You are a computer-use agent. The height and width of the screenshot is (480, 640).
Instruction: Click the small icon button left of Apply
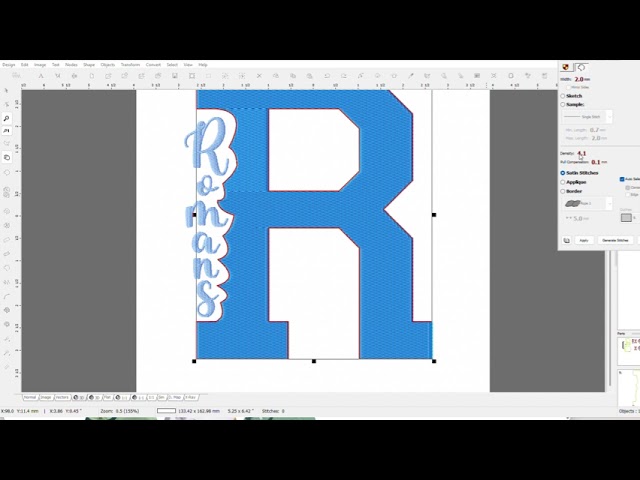pos(567,240)
